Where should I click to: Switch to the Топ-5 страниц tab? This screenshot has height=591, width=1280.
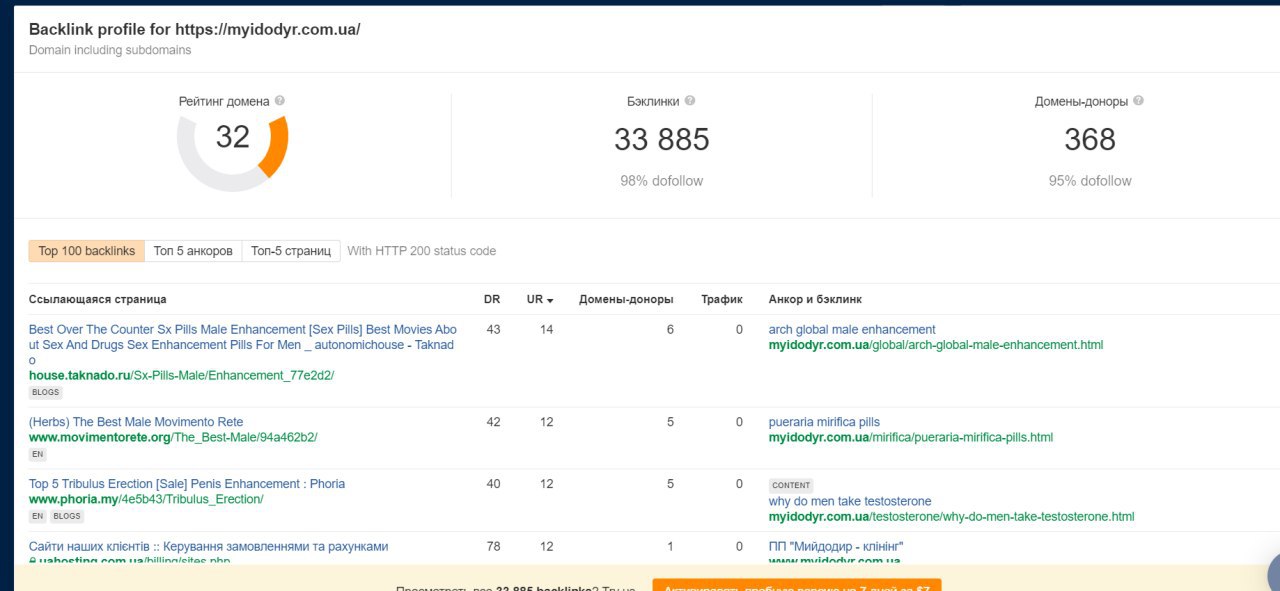(x=291, y=251)
